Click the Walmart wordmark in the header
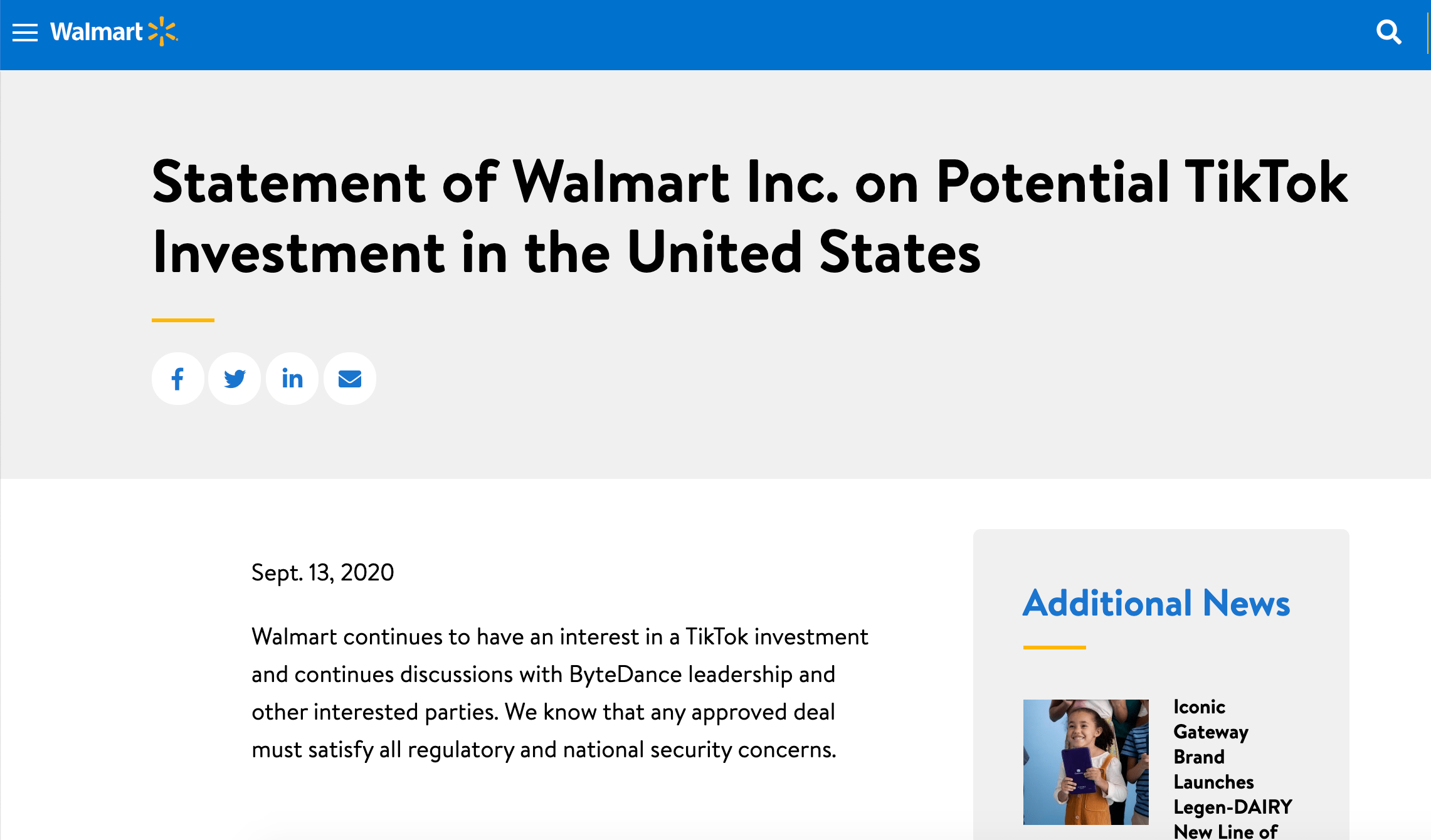1431x840 pixels. point(97,32)
